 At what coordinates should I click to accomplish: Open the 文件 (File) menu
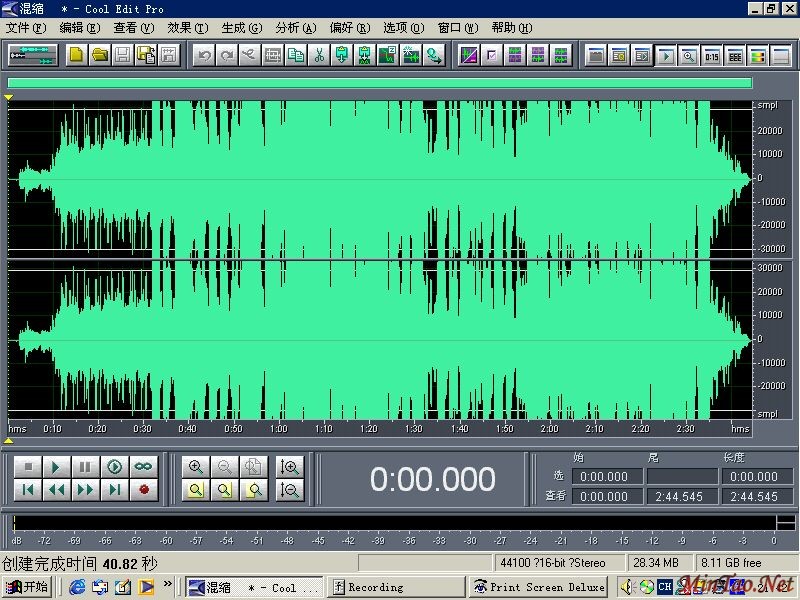click(x=25, y=28)
